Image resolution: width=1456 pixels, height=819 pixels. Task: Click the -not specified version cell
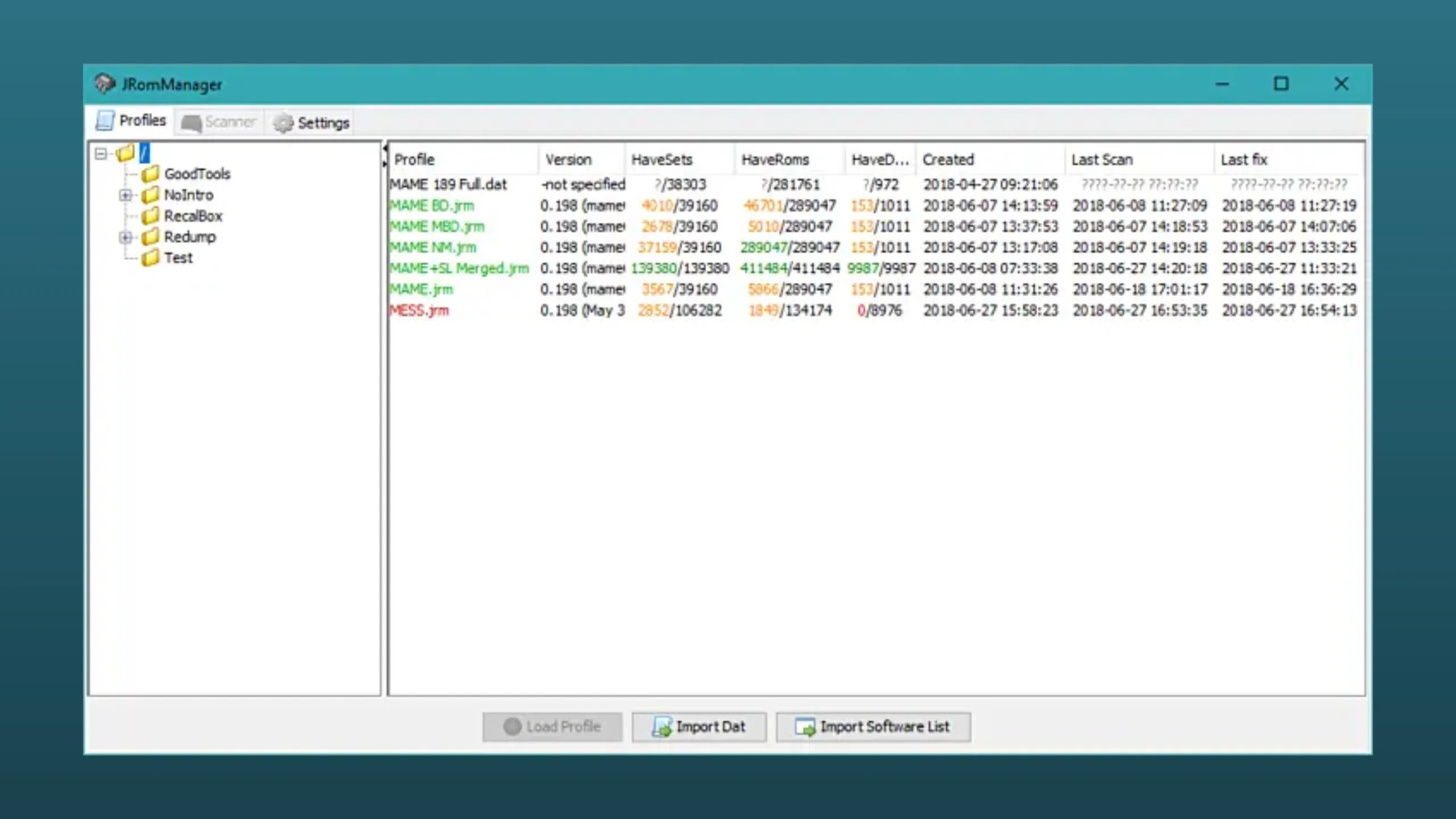coord(582,184)
